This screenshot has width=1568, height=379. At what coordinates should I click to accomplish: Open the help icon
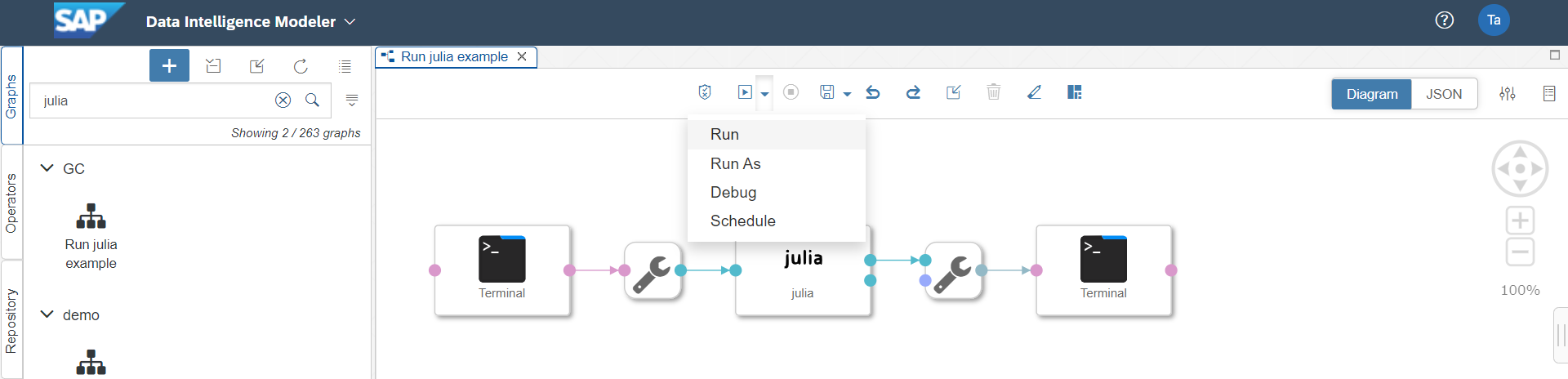tap(1444, 20)
